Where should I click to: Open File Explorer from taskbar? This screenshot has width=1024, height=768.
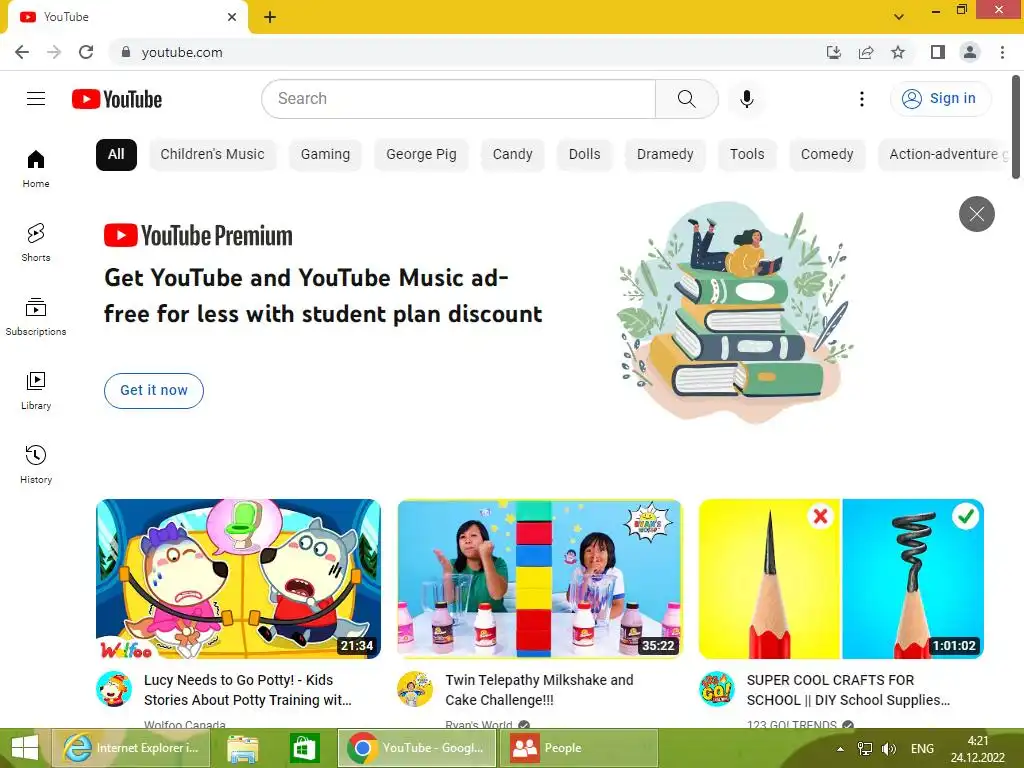[242, 748]
